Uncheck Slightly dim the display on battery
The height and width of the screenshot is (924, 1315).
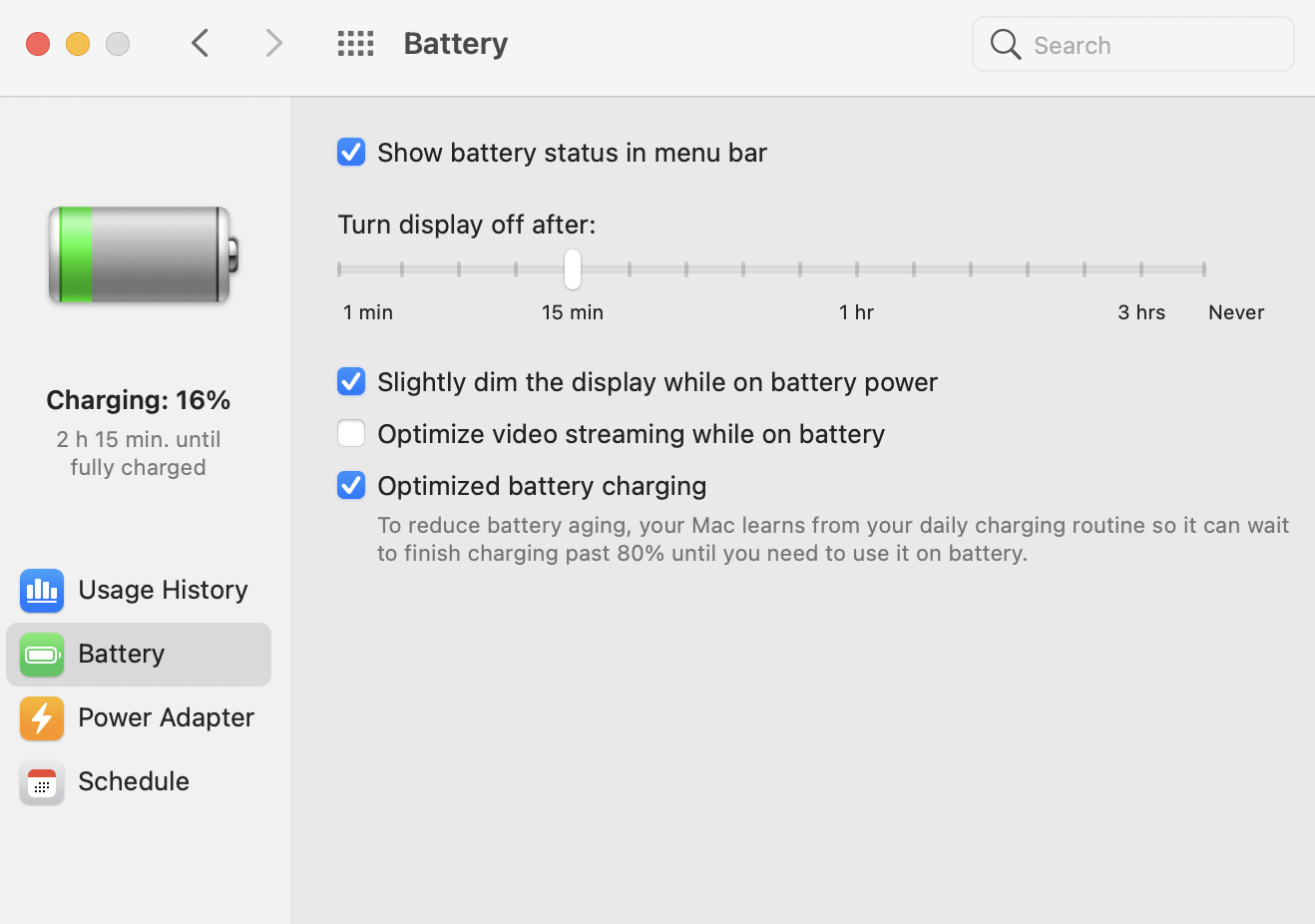click(x=351, y=381)
